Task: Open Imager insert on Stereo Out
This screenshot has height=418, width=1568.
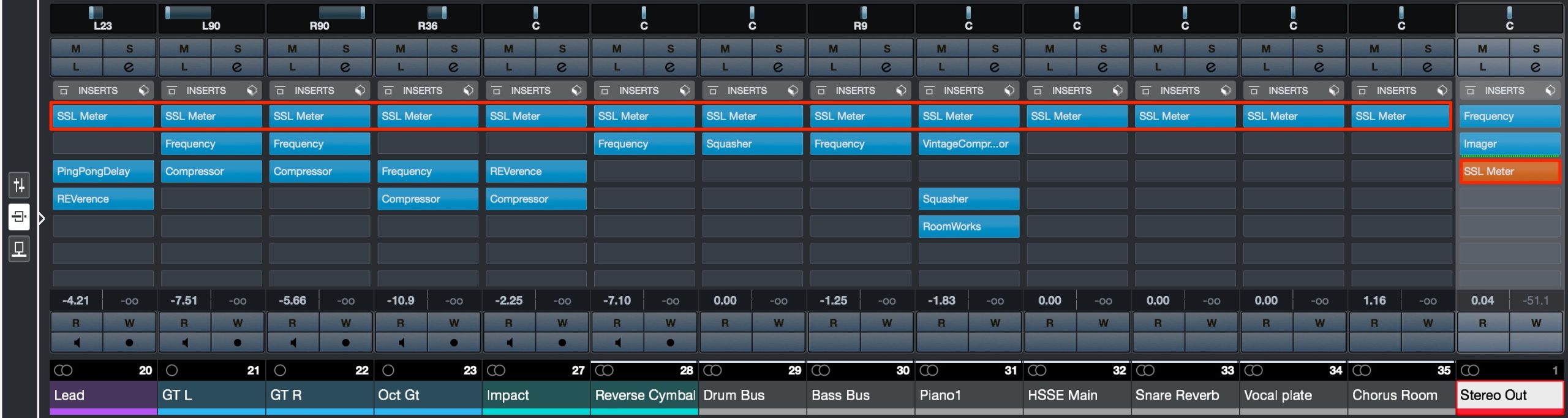Action: (x=1510, y=144)
